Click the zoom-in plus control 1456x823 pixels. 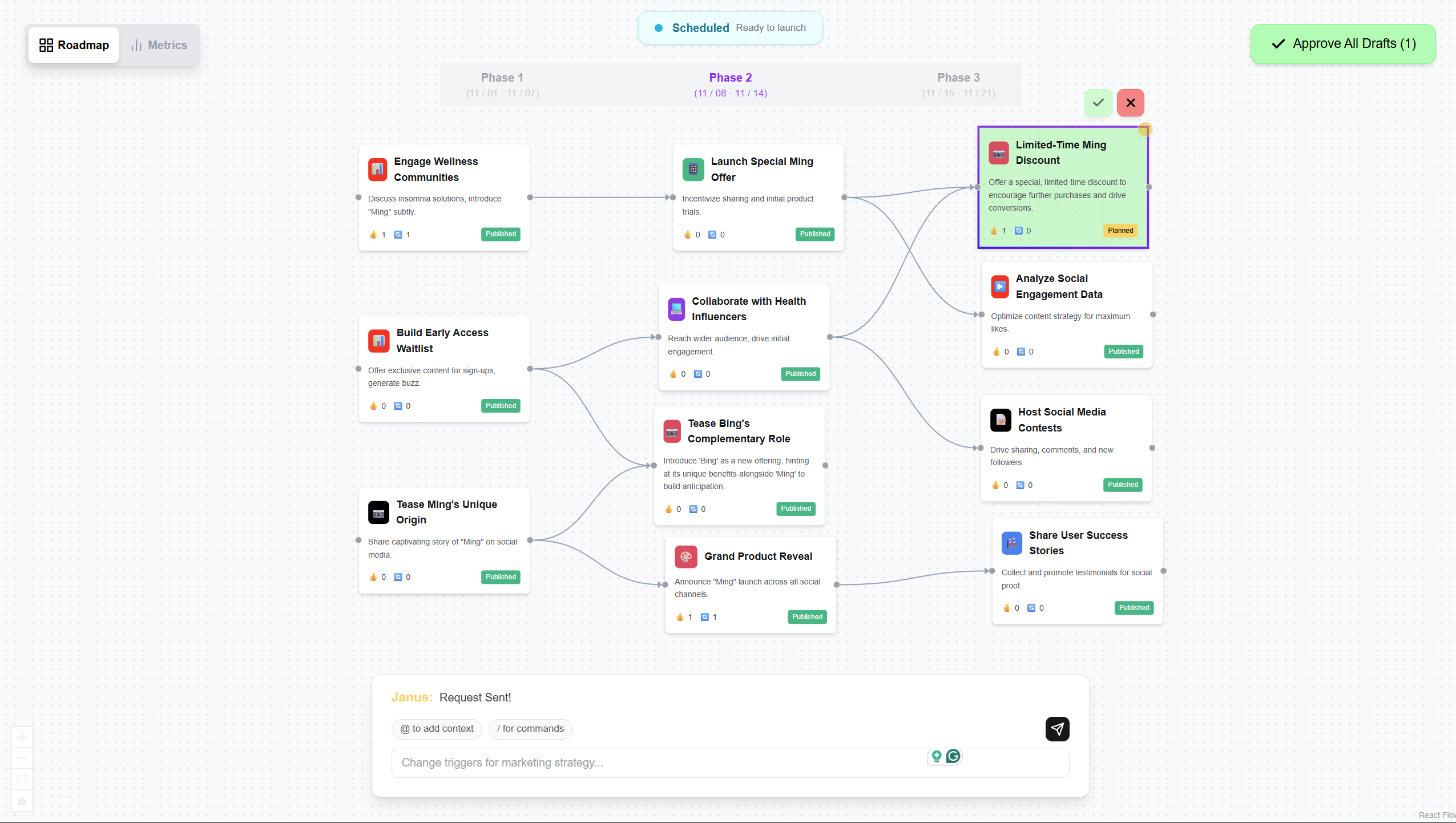(x=22, y=737)
